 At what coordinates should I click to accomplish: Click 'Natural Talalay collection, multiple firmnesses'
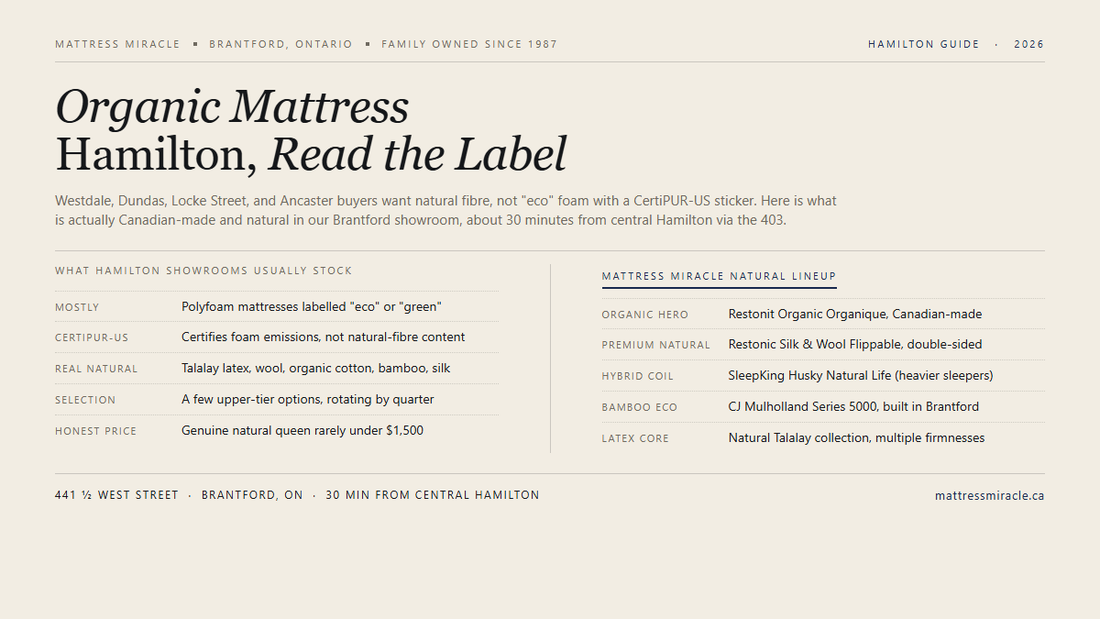click(857, 437)
